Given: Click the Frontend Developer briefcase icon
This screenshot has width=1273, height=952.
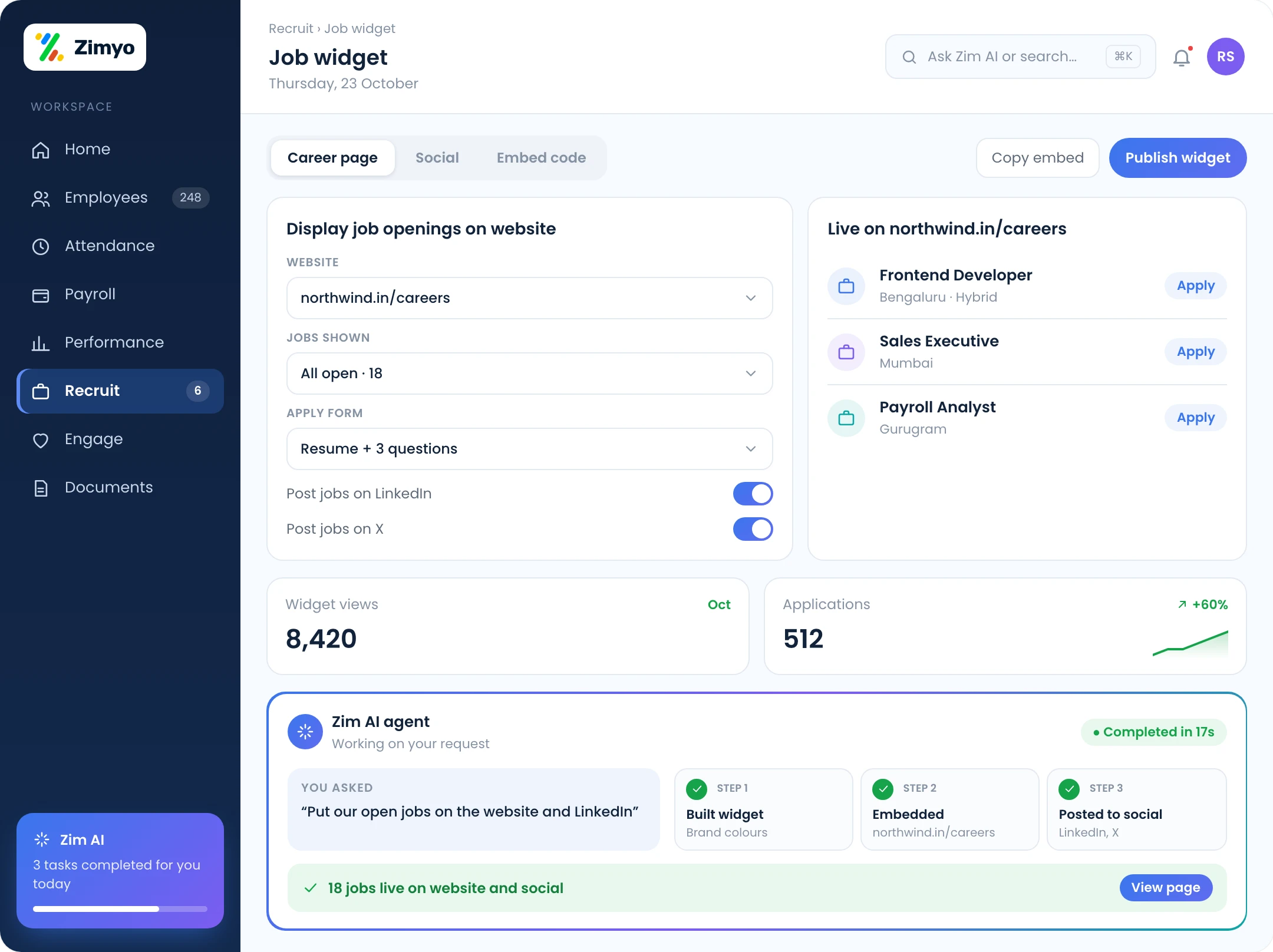Looking at the screenshot, I should pyautogui.click(x=846, y=286).
